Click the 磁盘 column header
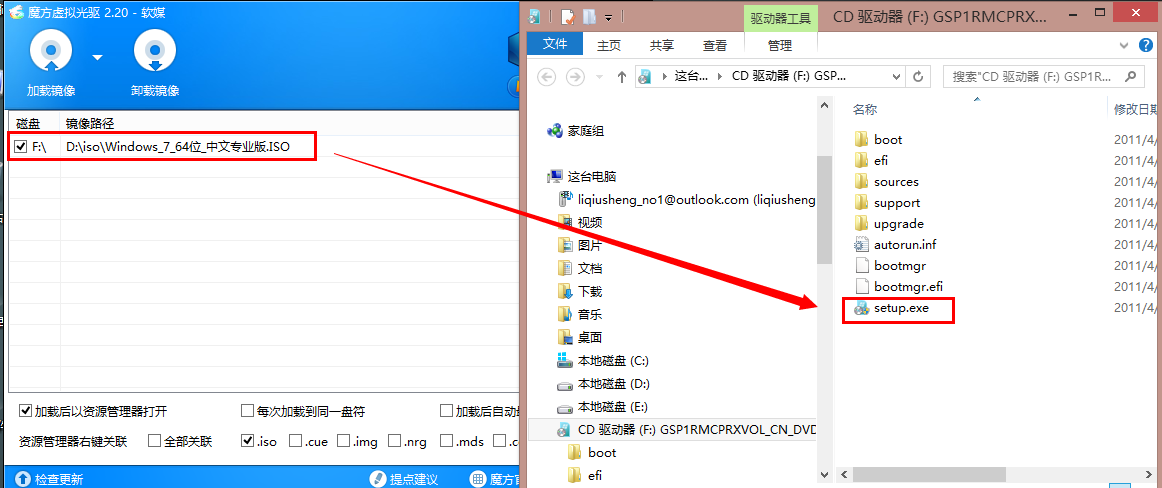The height and width of the screenshot is (488, 1162). (x=28, y=123)
